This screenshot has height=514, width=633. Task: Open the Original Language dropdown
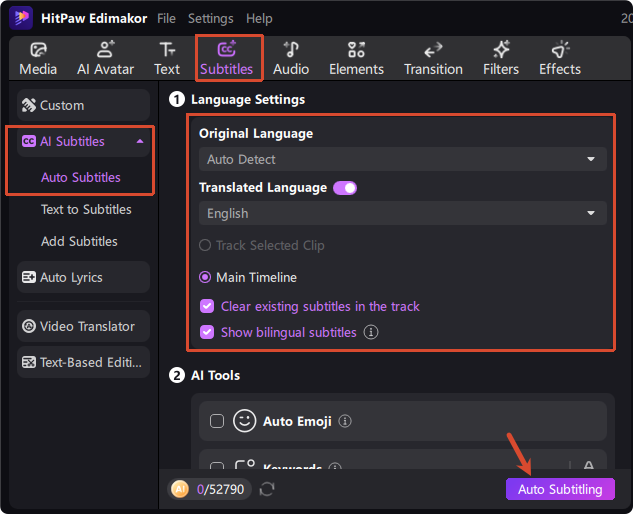coord(402,159)
